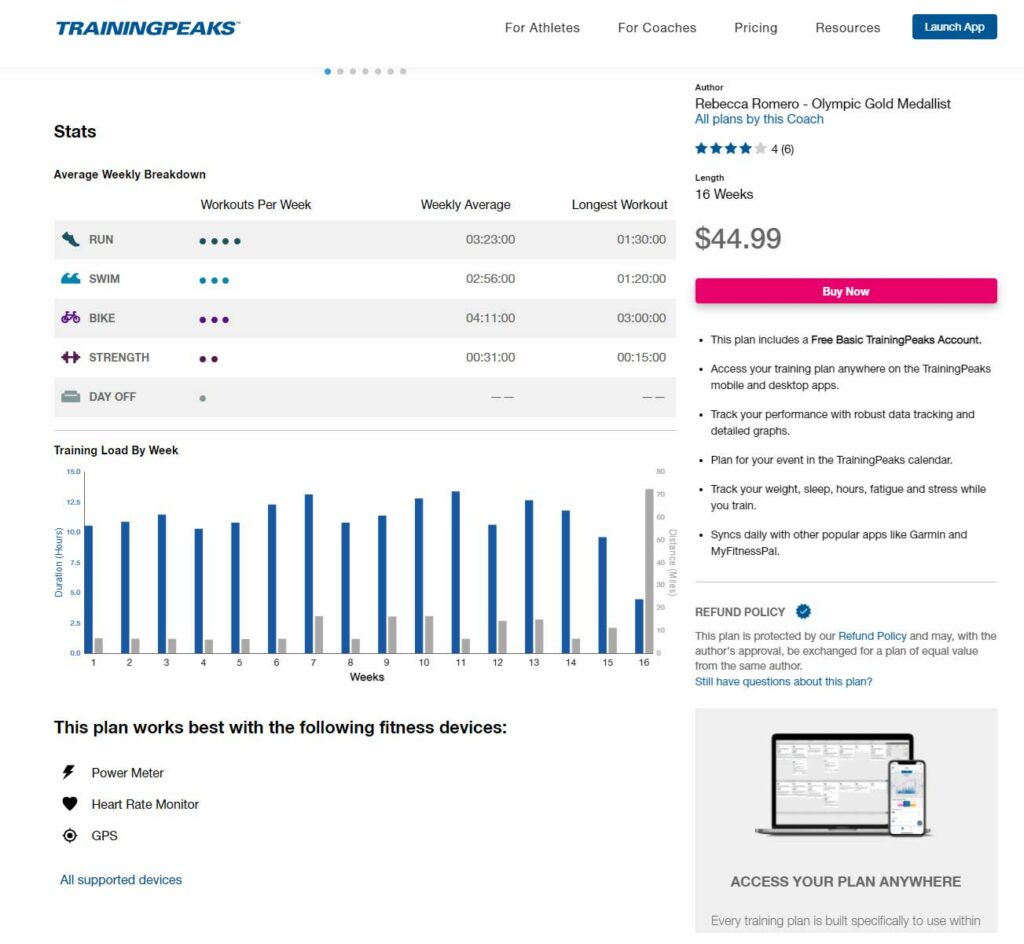Click the Average Weekly Breakdown heading
This screenshot has height=944, width=1024.
129,174
